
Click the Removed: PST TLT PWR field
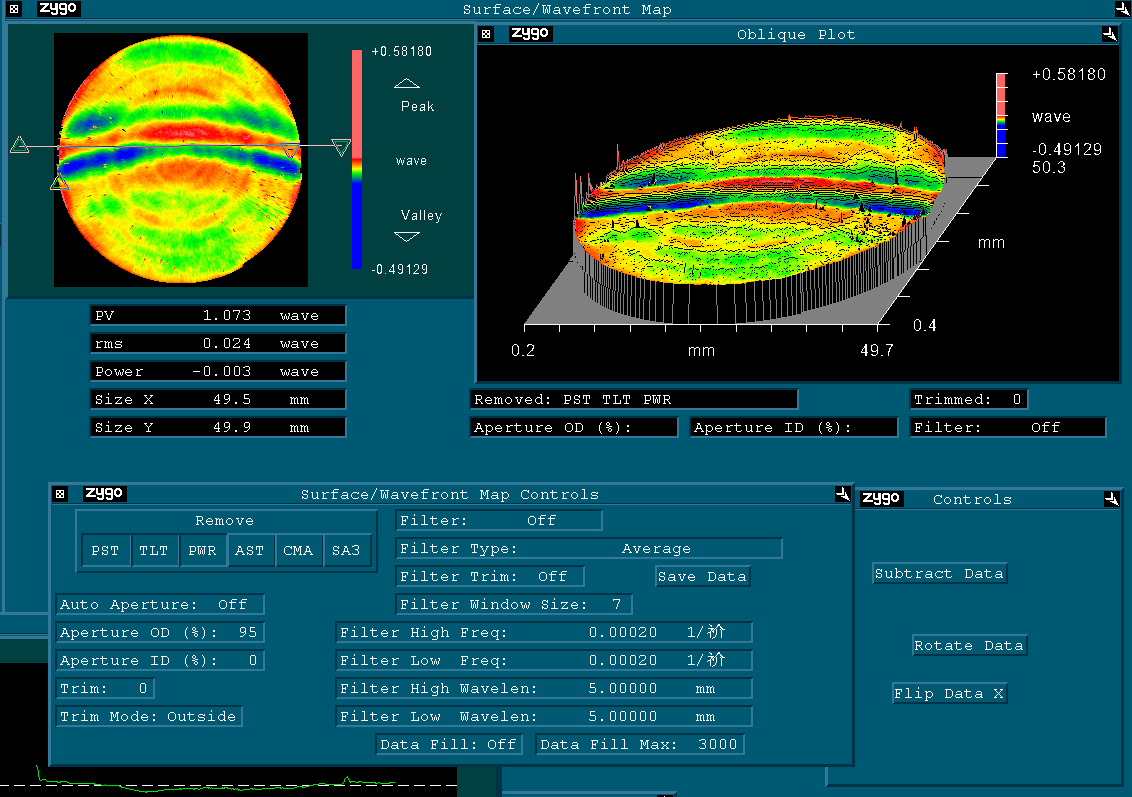(634, 399)
